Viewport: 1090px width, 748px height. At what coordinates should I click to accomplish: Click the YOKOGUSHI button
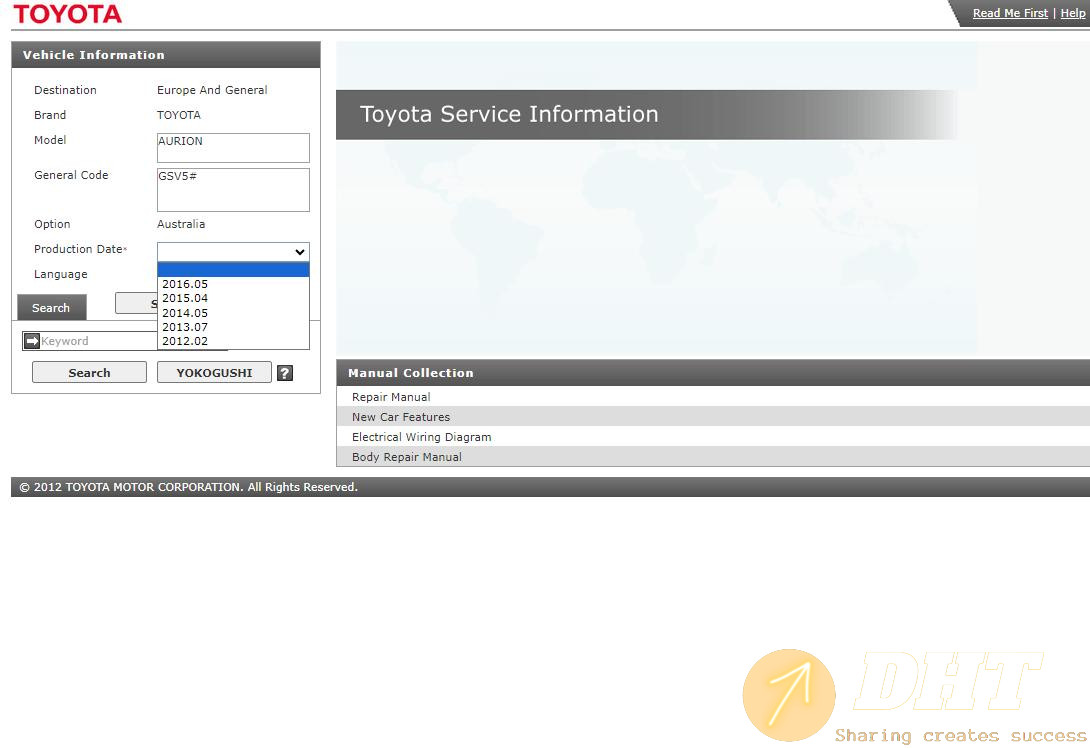point(214,373)
